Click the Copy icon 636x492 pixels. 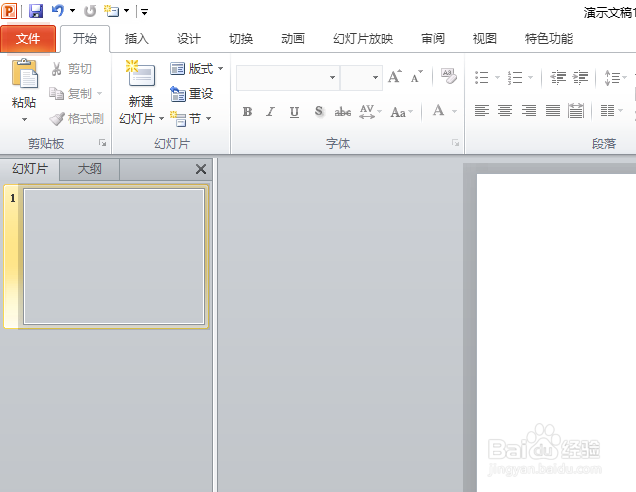(x=56, y=94)
